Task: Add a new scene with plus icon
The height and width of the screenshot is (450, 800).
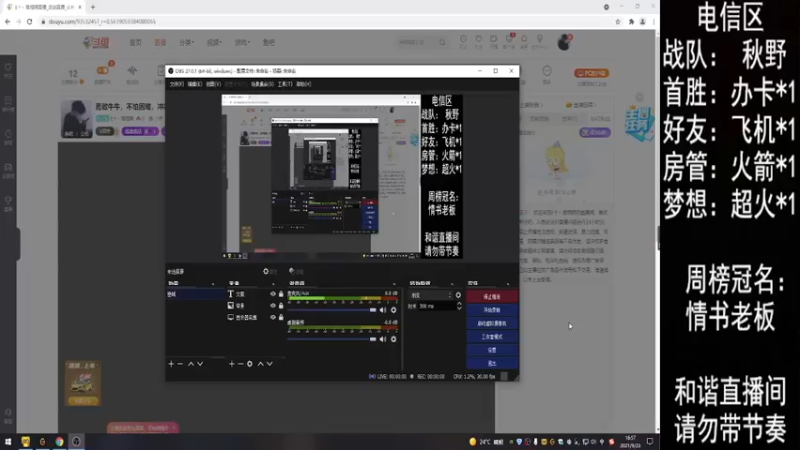Action: click(x=171, y=364)
